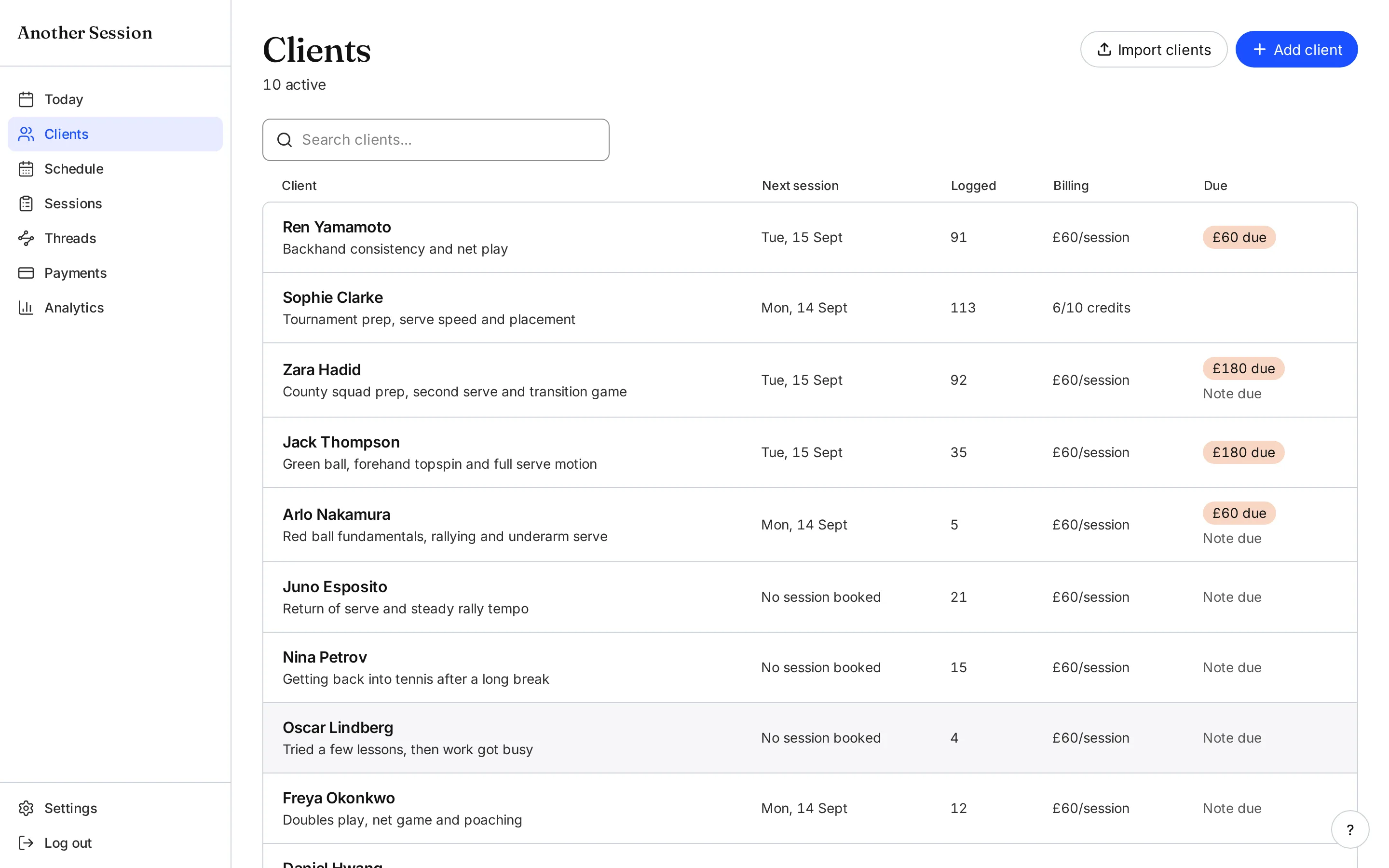Image resolution: width=1389 pixels, height=868 pixels.
Task: Navigate to Threads
Action: (x=115, y=238)
